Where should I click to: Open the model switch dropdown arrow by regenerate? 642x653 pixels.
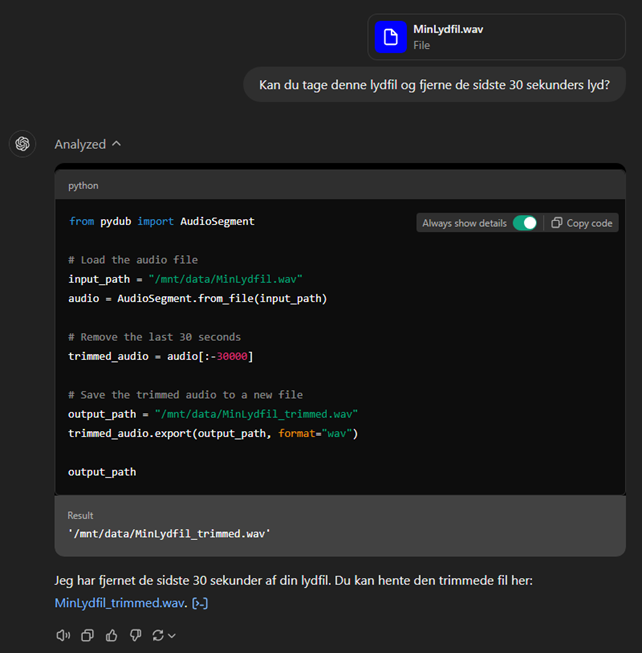pyautogui.click(x=172, y=635)
